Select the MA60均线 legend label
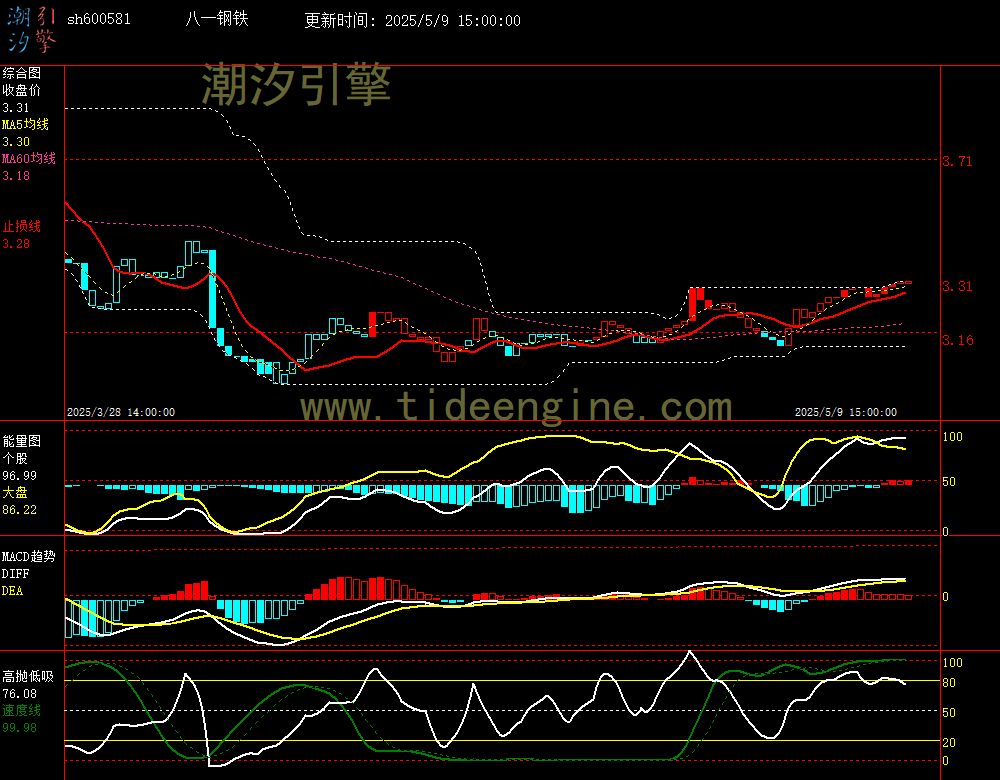The height and width of the screenshot is (780, 1000). click(29, 158)
